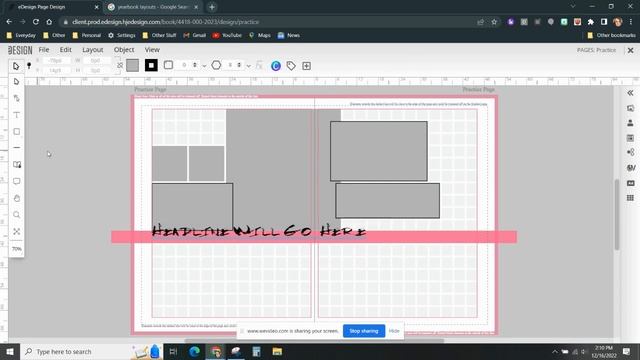Adjust the polygon sides stepper arrows
This screenshot has height=360, width=640.
(x=239, y=65)
